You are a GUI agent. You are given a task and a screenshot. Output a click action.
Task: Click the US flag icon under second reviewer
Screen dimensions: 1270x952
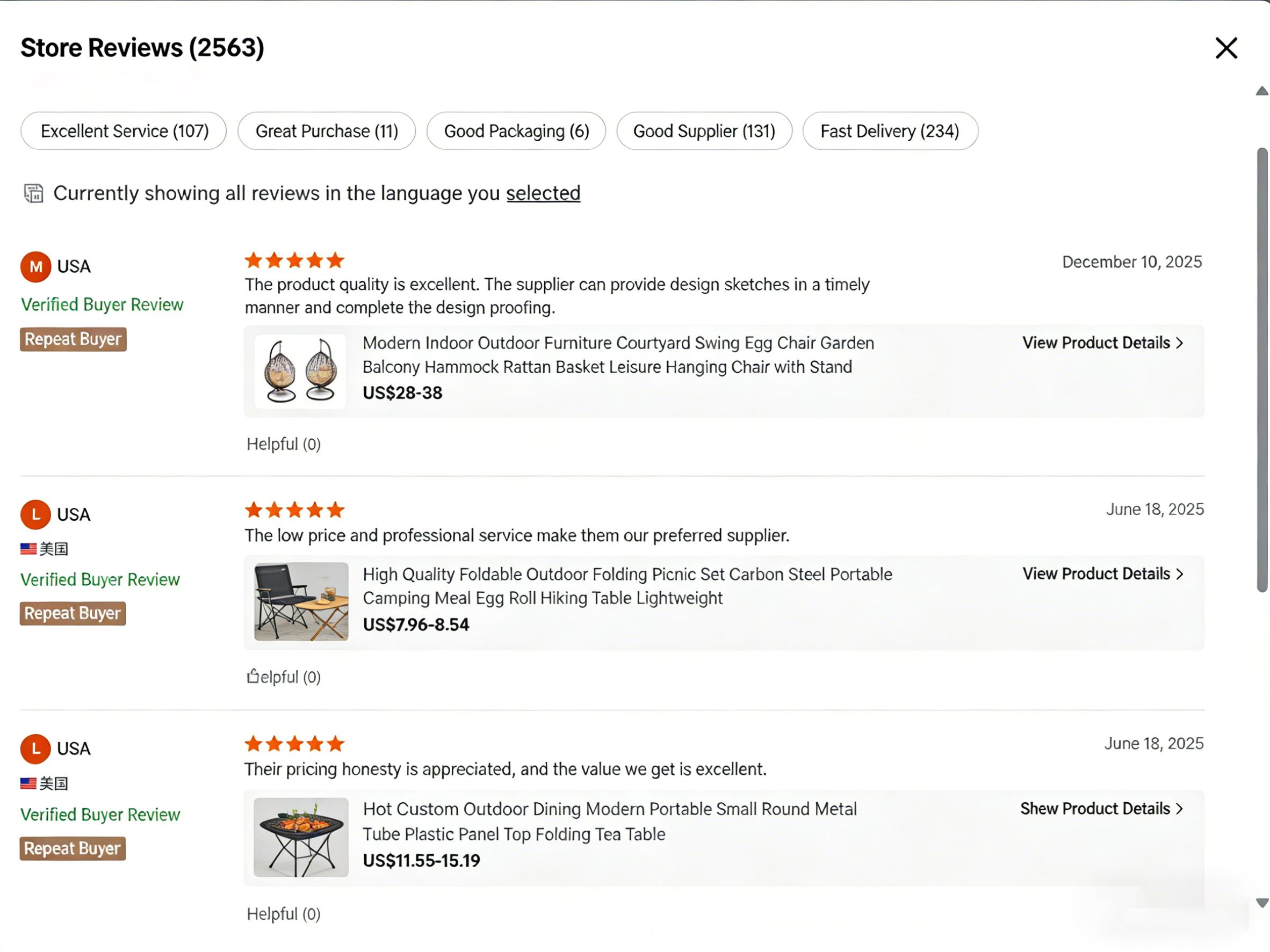click(x=28, y=549)
